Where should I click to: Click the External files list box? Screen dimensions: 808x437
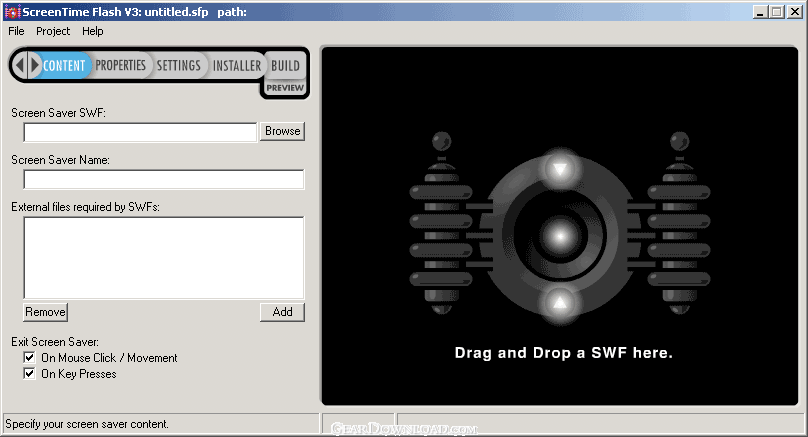(164, 258)
